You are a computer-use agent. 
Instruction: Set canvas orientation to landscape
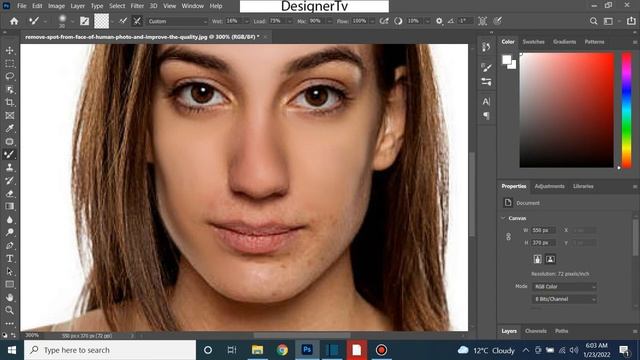[x=550, y=259]
